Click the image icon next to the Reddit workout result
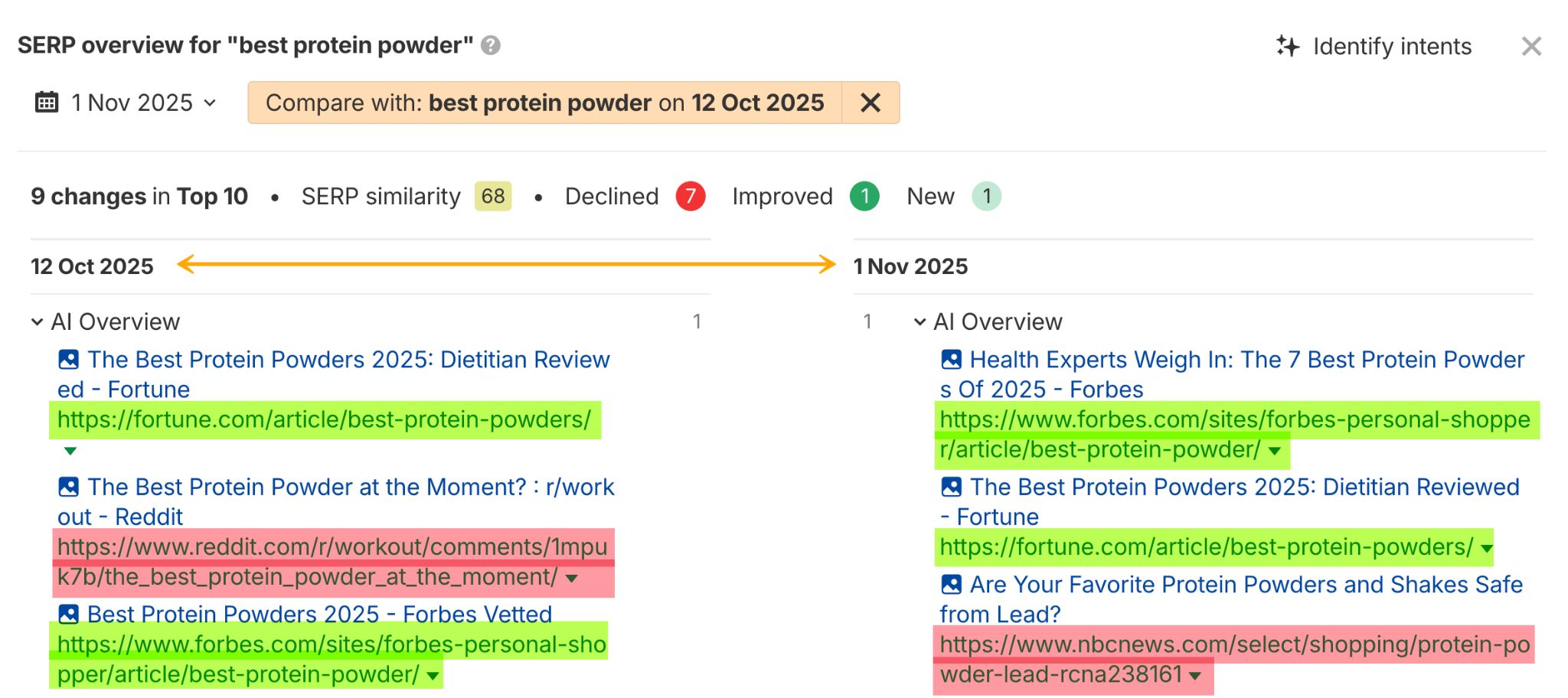Image resolution: width=1568 pixels, height=698 pixels. pos(68,486)
